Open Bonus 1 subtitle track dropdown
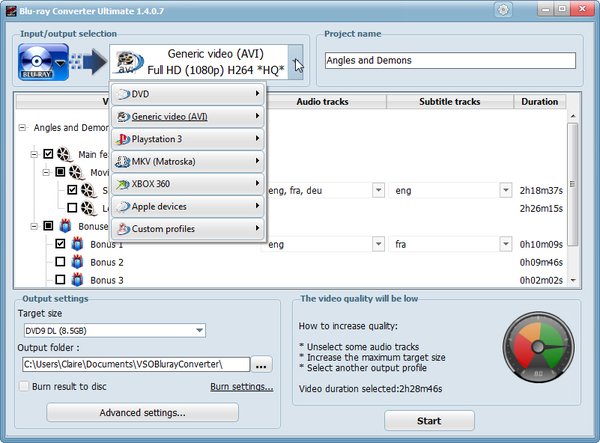The image size is (600, 443). (x=521, y=244)
